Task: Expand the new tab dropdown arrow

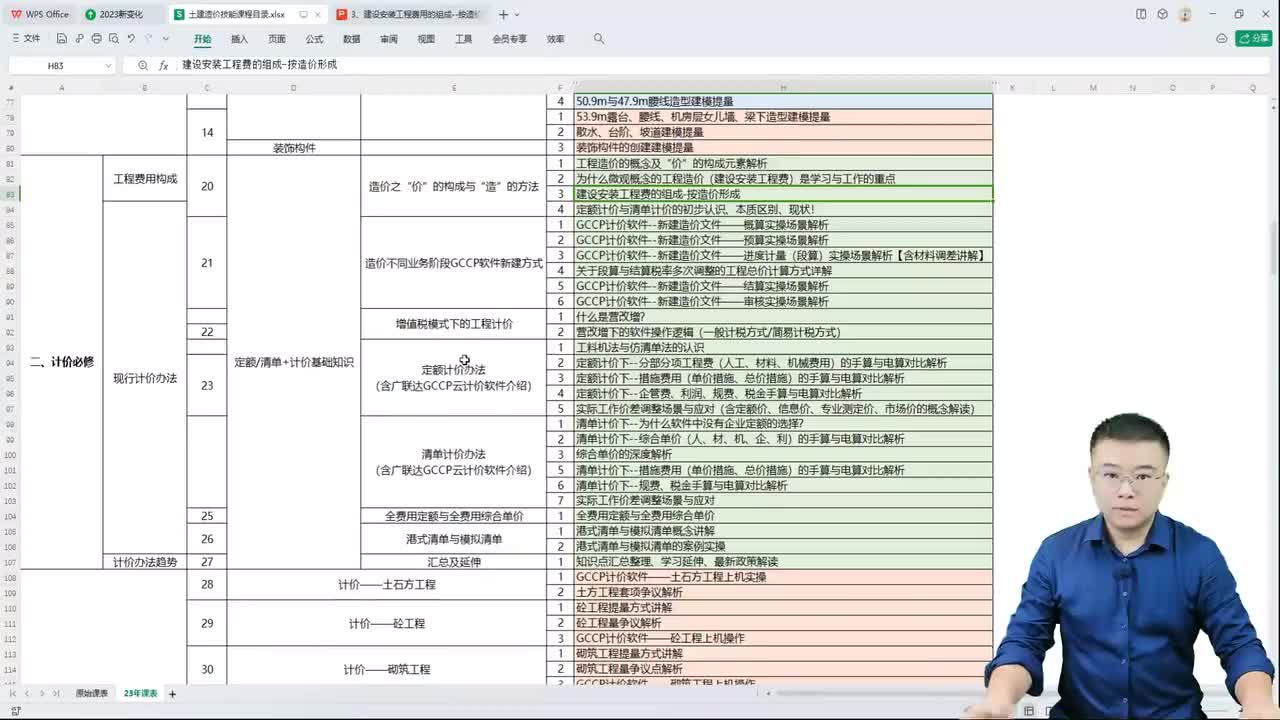Action: [517, 14]
